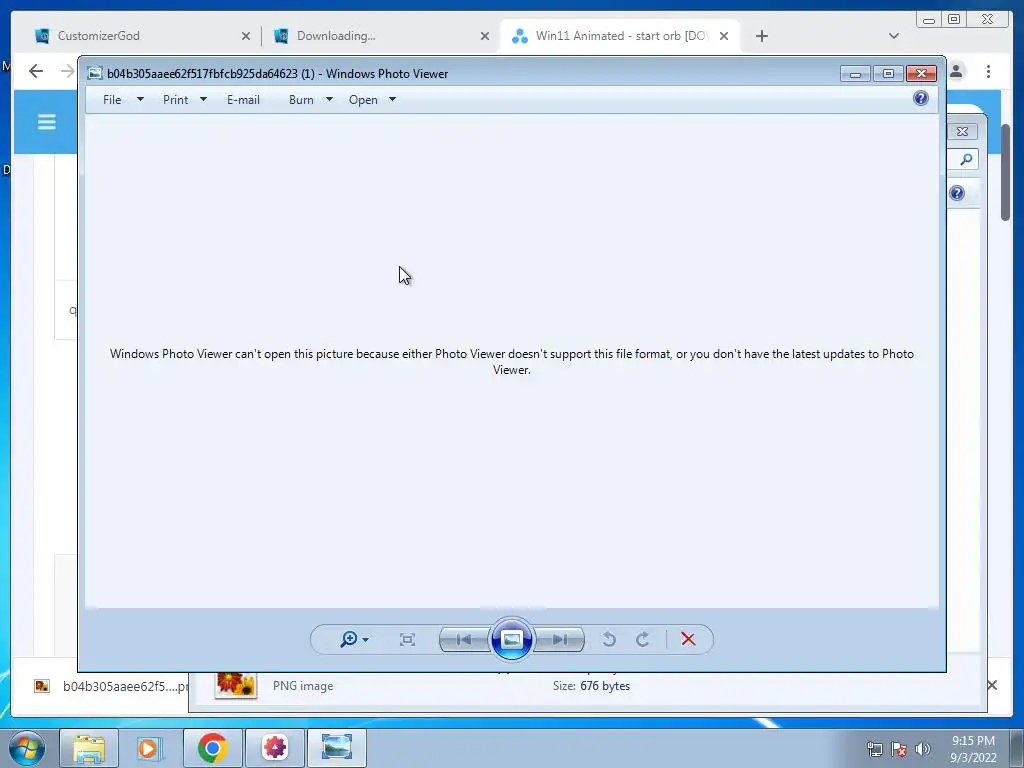Go to next picture in Photo Viewer
This screenshot has height=768, width=1024.
tap(560, 639)
